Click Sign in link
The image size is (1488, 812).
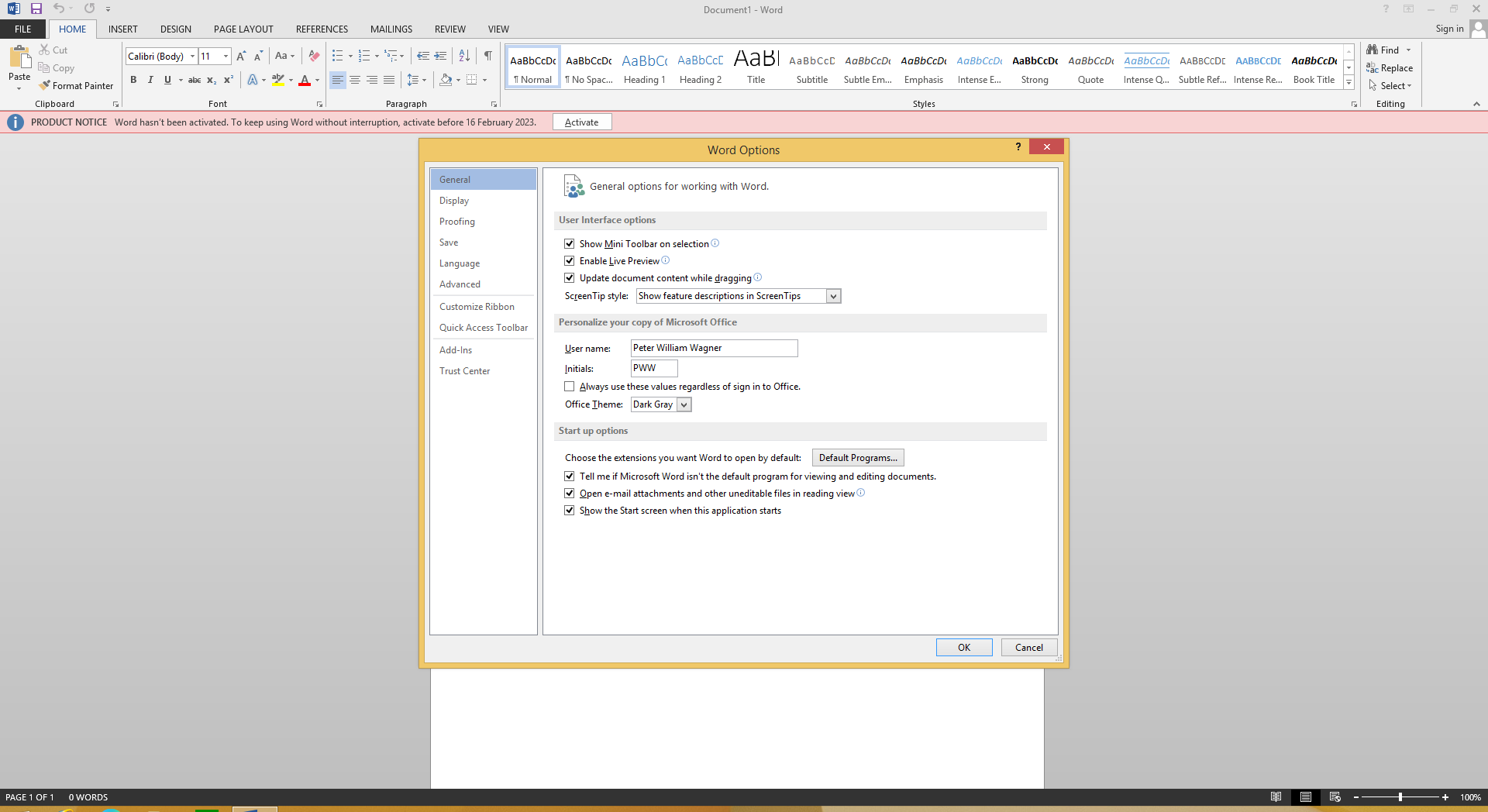click(x=1449, y=29)
